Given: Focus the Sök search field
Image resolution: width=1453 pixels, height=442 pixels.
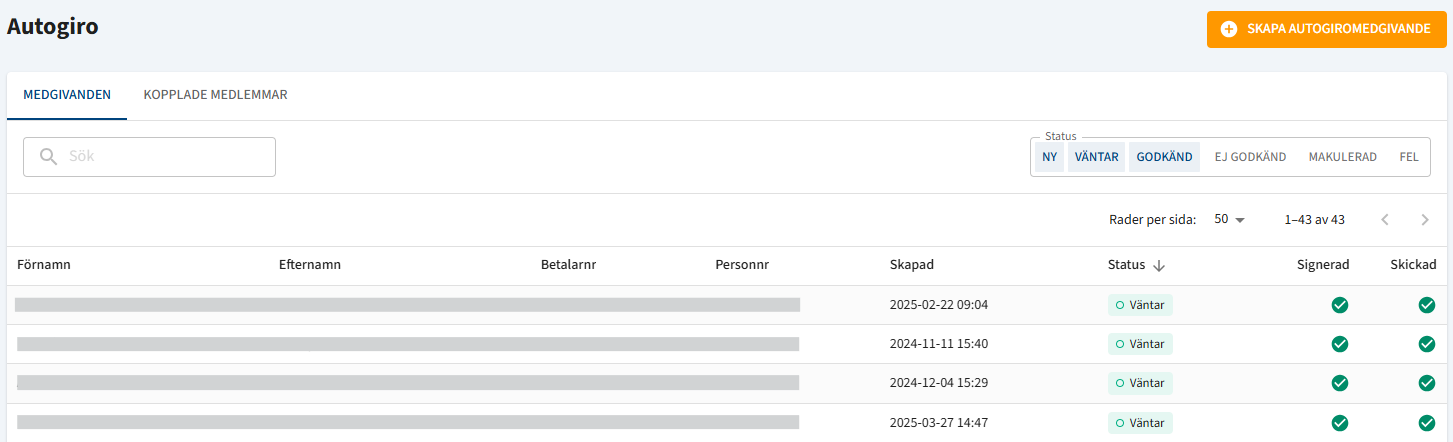Looking at the screenshot, I should [x=149, y=157].
